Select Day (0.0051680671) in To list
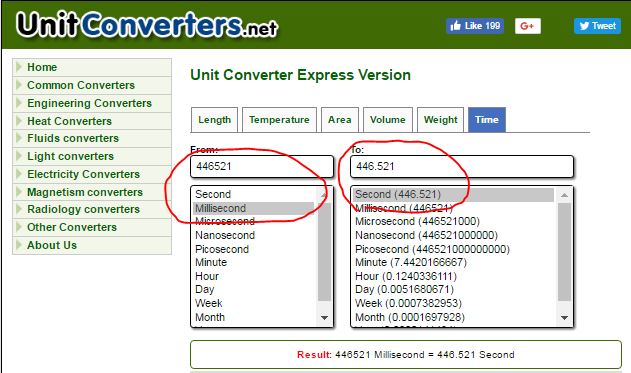This screenshot has height=373, width=631. (x=454, y=289)
